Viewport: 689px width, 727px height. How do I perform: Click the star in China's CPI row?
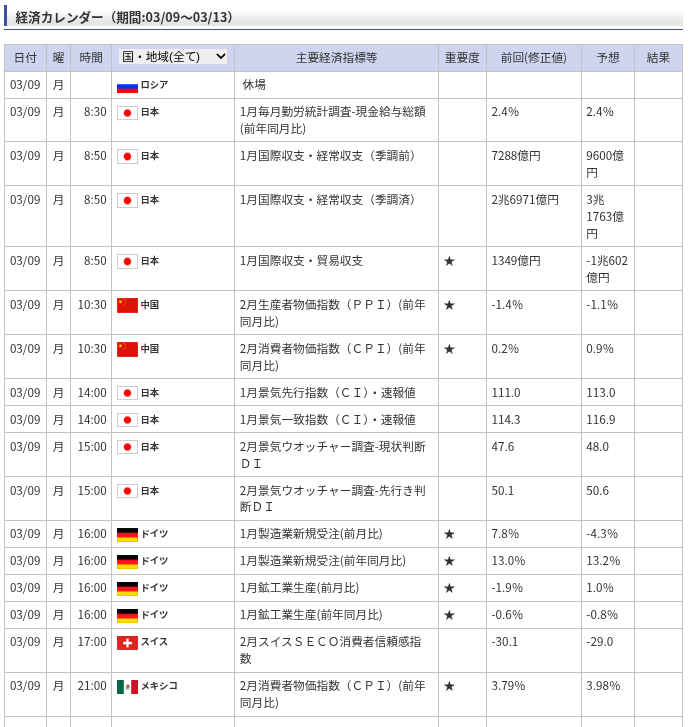(x=449, y=349)
